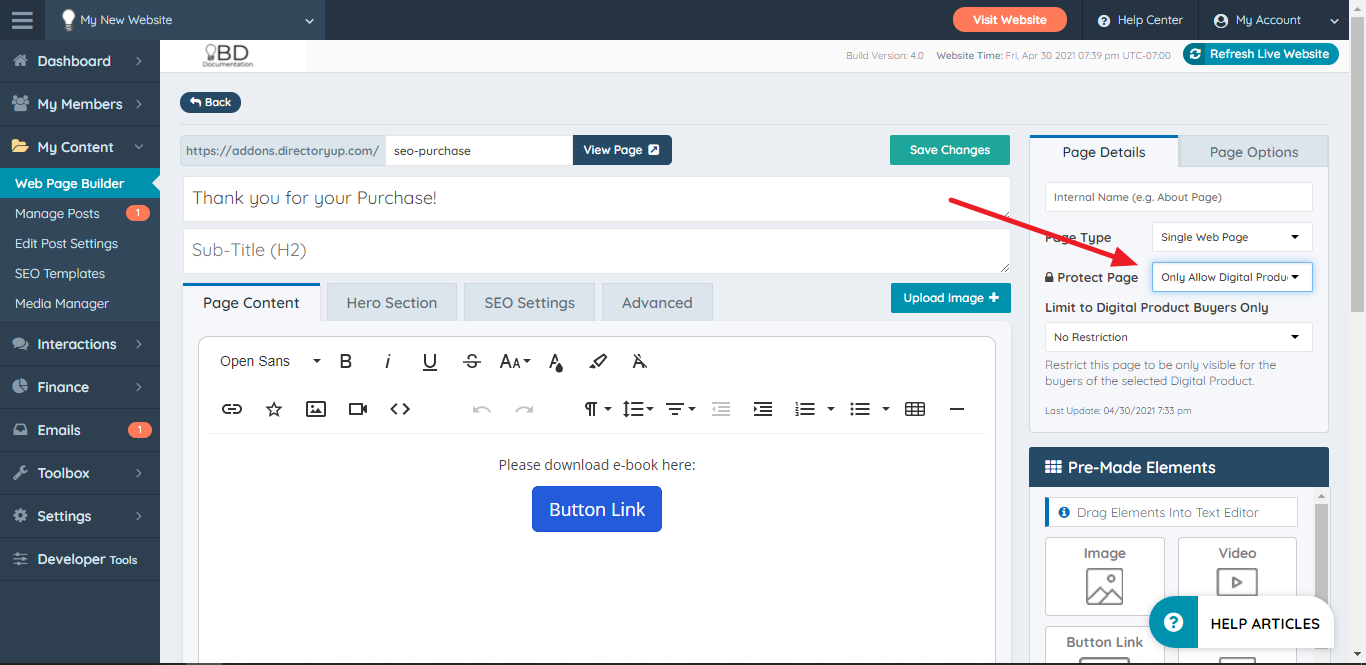This screenshot has width=1366, height=665.
Task: Click the Internal Name input field
Action: pyautogui.click(x=1179, y=197)
